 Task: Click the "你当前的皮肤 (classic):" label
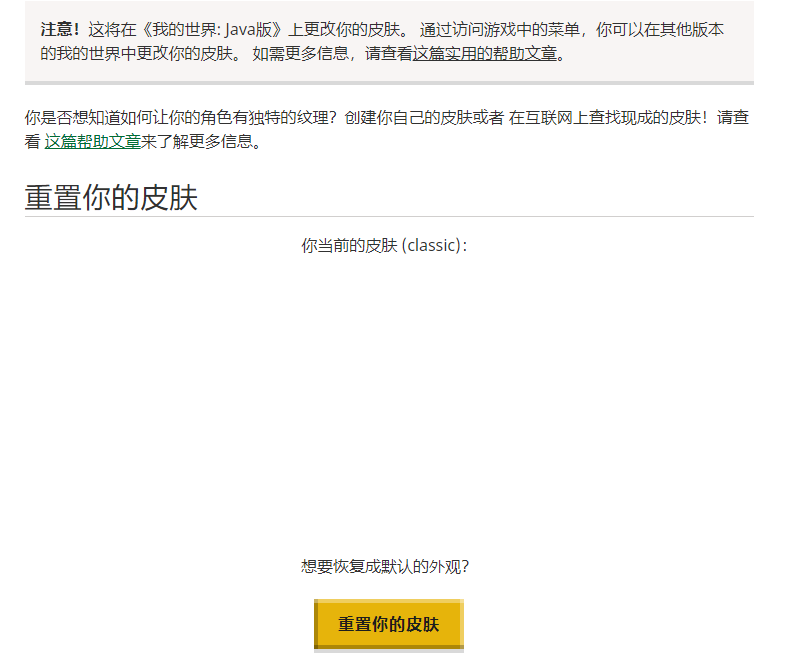(x=384, y=246)
